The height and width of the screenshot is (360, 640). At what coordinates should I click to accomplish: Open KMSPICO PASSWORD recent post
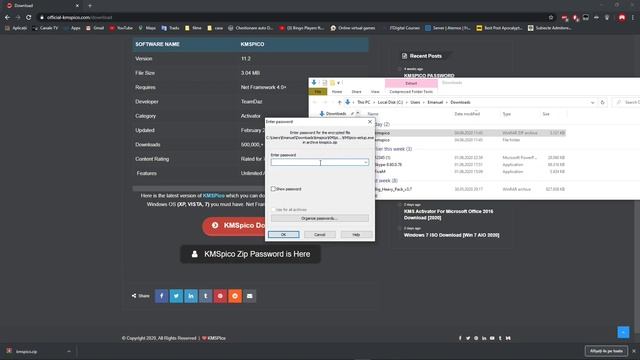tap(429, 76)
